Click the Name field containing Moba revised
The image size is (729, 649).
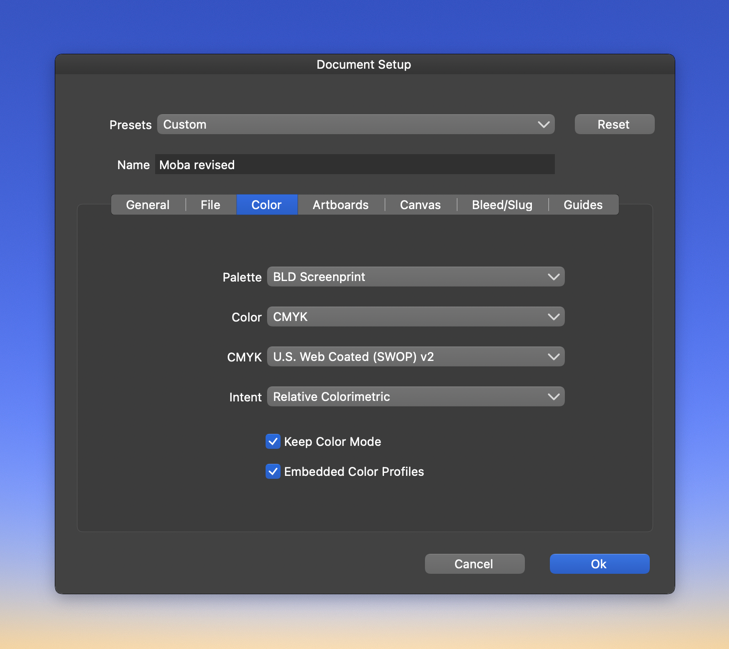(x=354, y=165)
